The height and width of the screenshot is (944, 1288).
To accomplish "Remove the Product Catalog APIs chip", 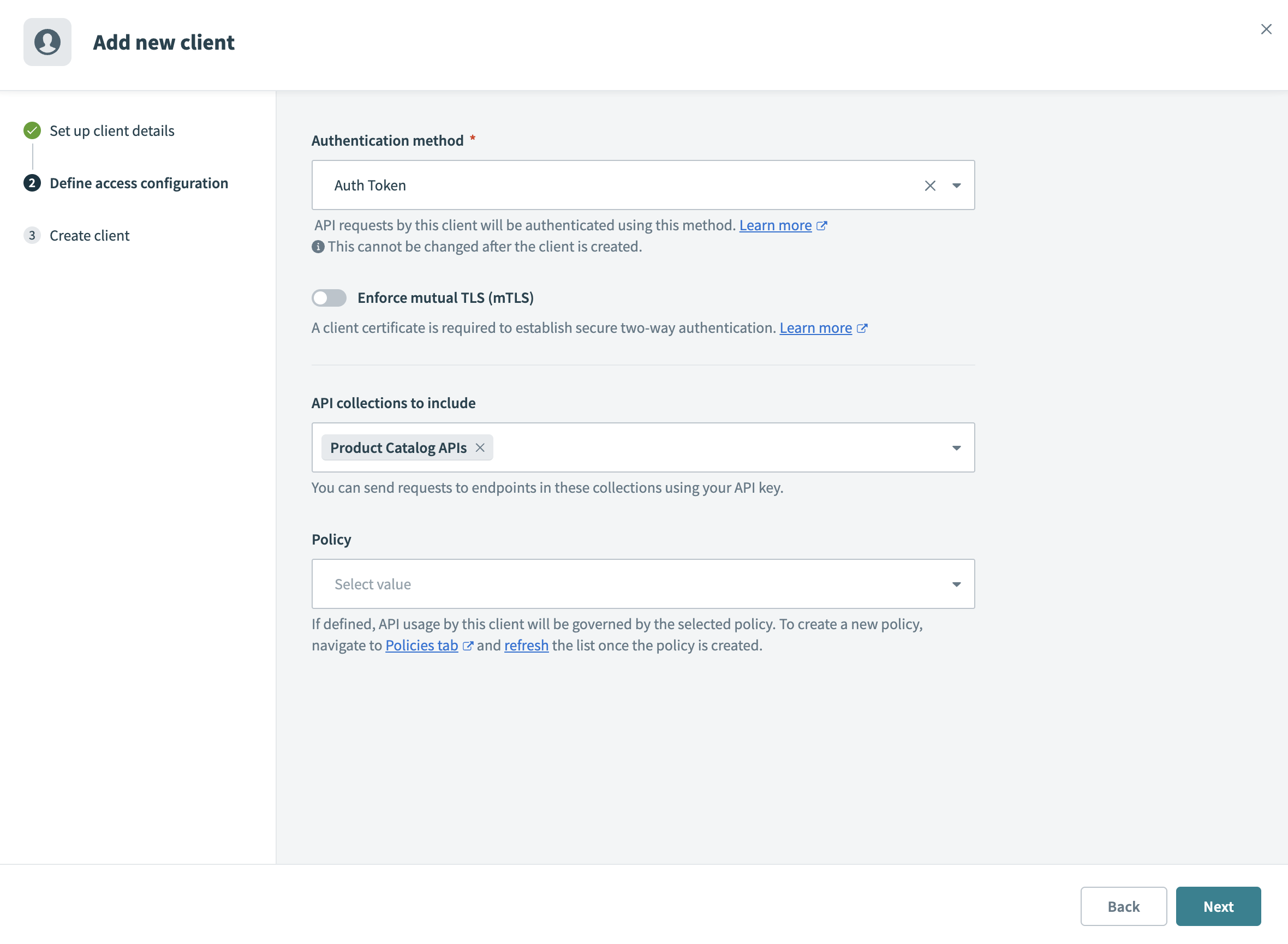I will 480,448.
